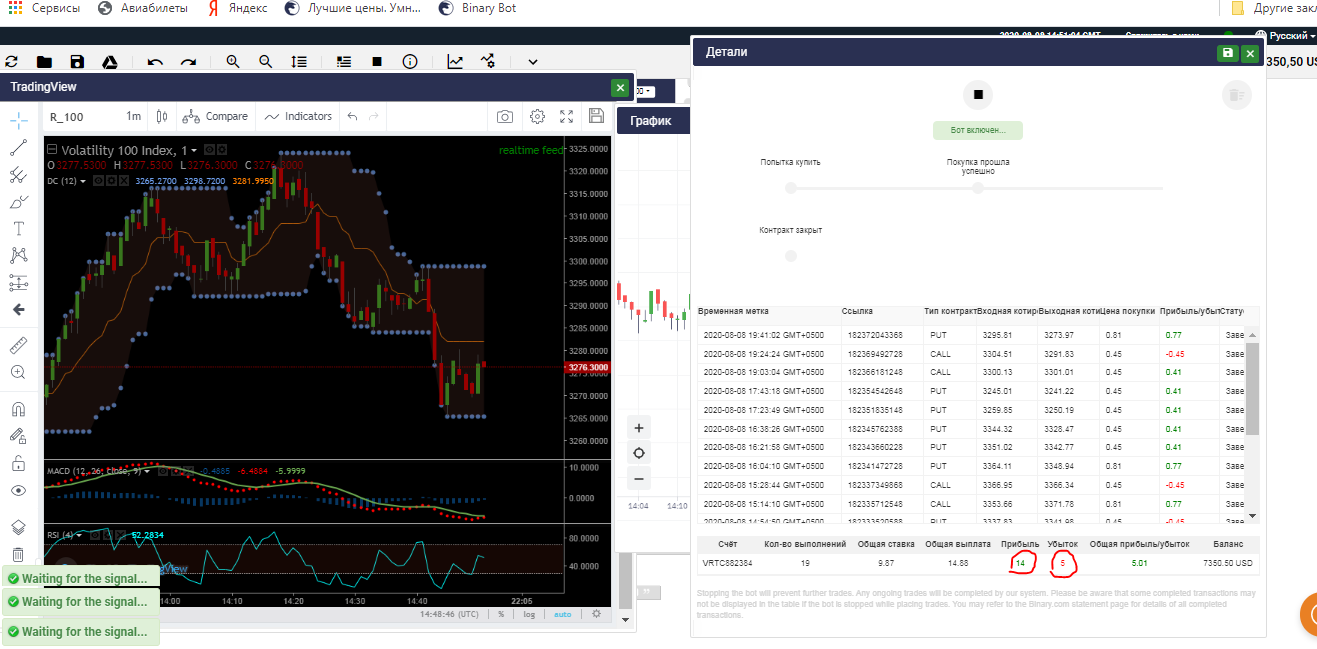Viewport: 1317px width, 649px height.
Task: Toggle lock all drawing tools
Action: pyautogui.click(x=18, y=463)
